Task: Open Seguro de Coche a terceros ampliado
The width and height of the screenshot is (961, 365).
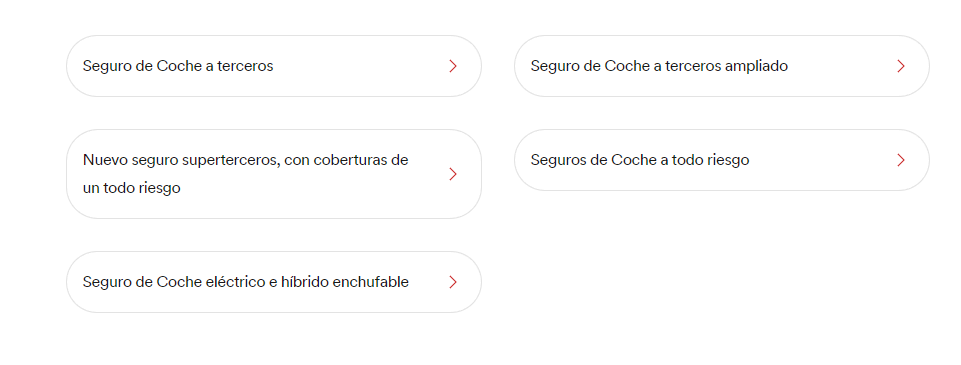Action: (x=722, y=66)
